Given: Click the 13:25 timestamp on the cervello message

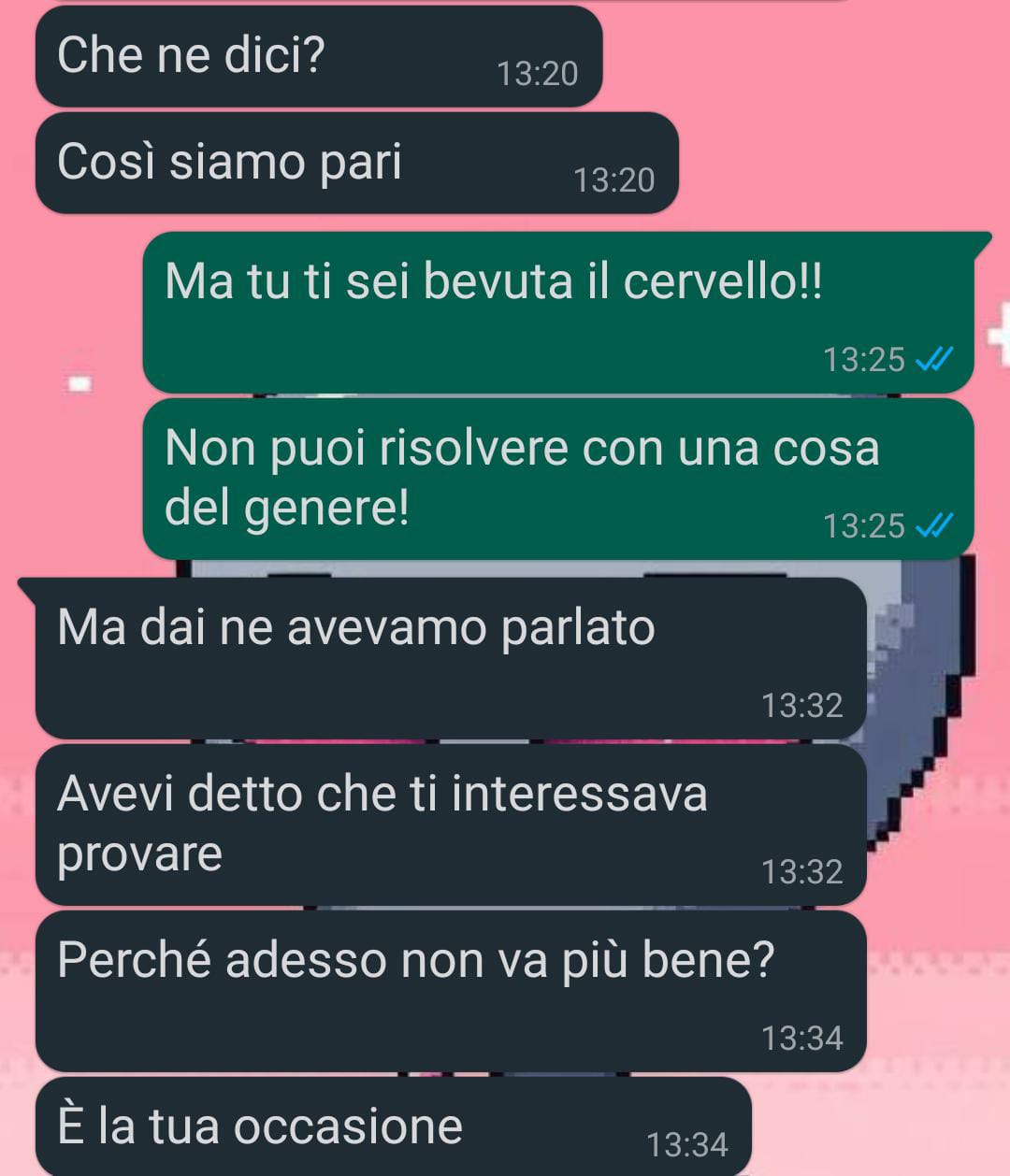Looking at the screenshot, I should tap(864, 359).
